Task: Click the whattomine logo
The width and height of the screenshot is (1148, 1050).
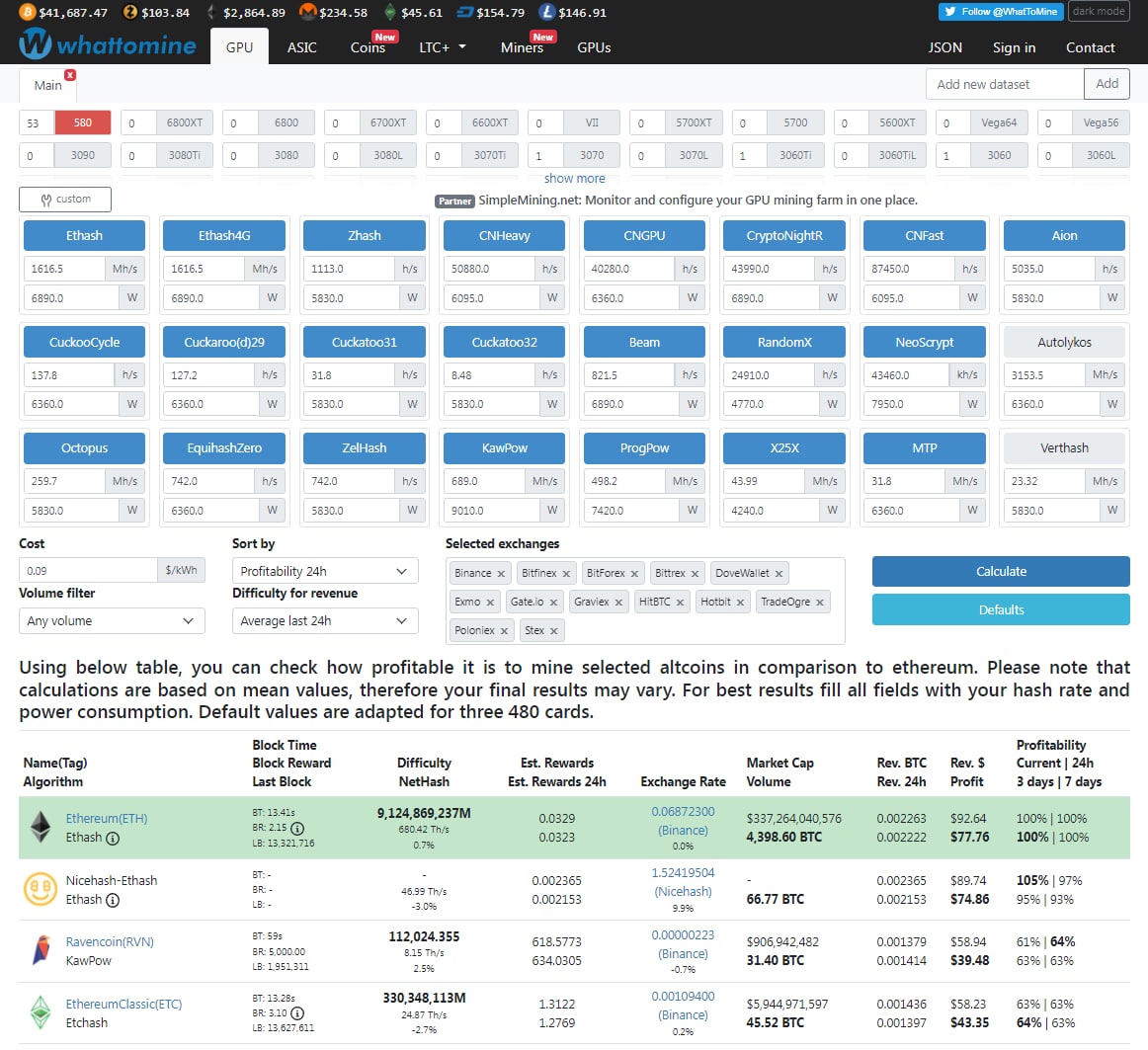Action: [108, 43]
